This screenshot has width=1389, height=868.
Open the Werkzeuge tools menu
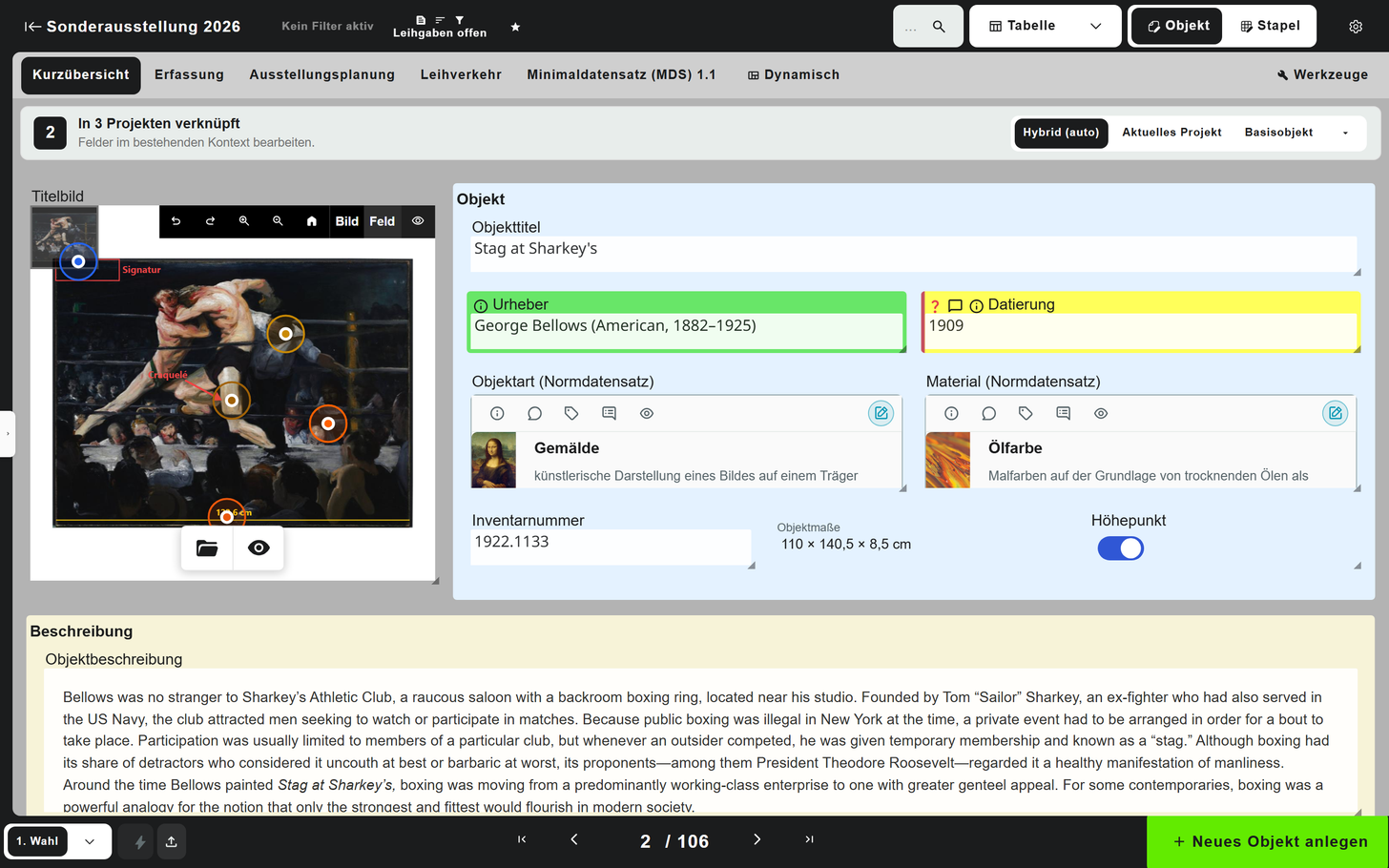point(1322,75)
